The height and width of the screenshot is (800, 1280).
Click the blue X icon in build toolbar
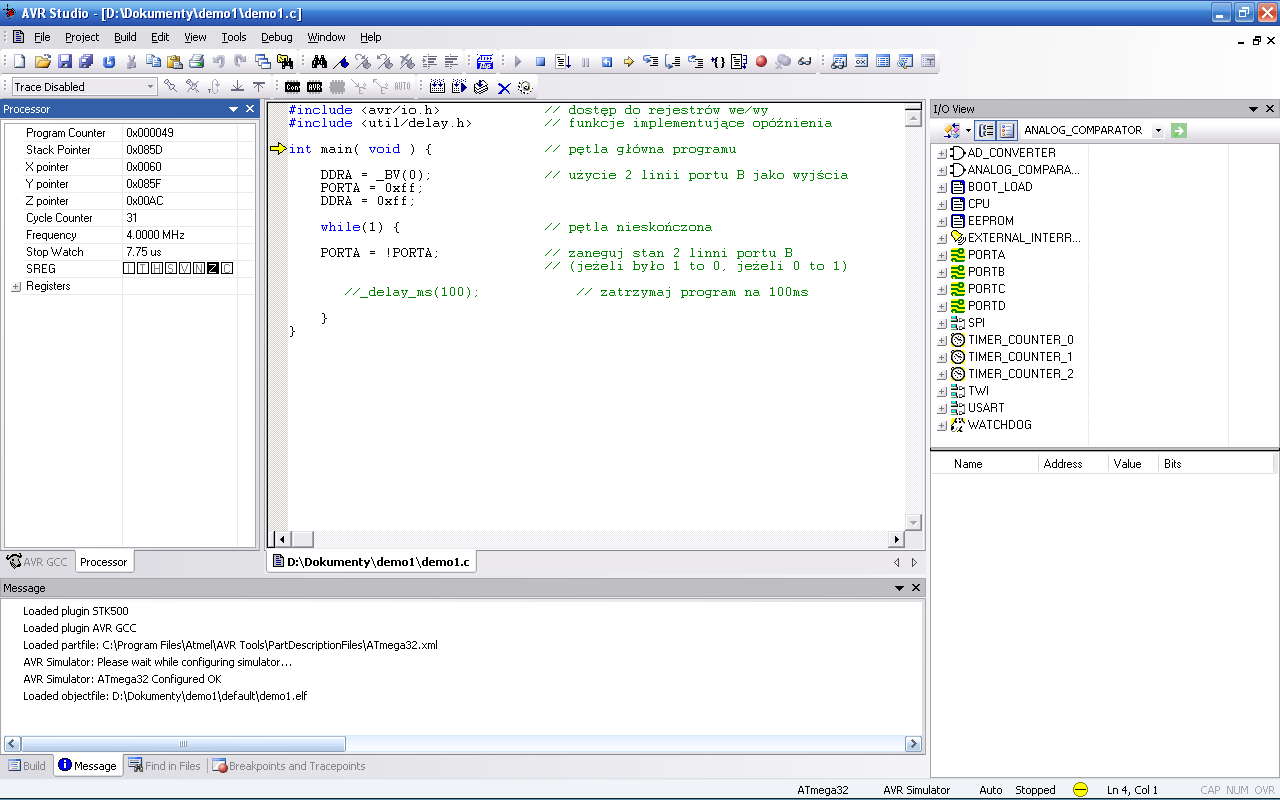[x=504, y=88]
